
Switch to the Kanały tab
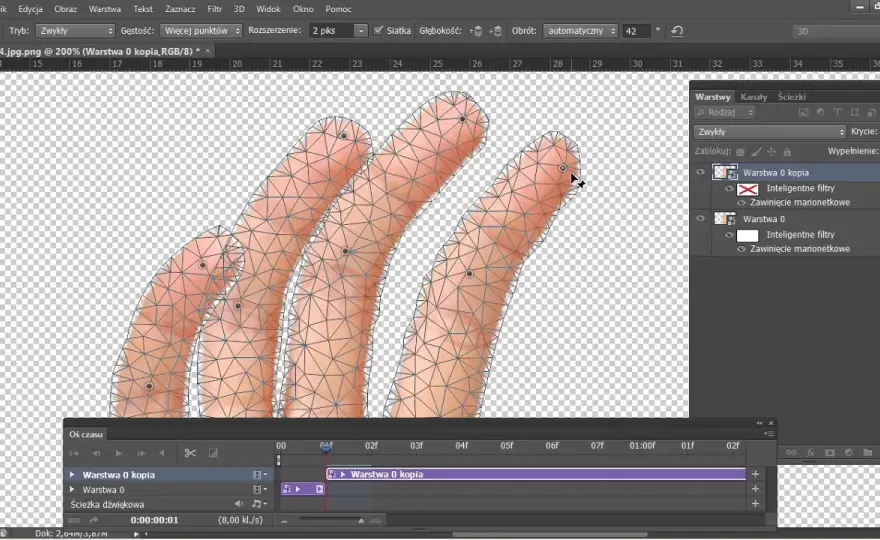(754, 97)
